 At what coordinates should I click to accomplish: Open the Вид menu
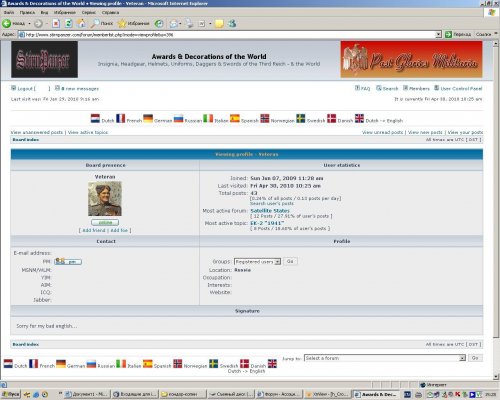pyautogui.click(x=44, y=12)
